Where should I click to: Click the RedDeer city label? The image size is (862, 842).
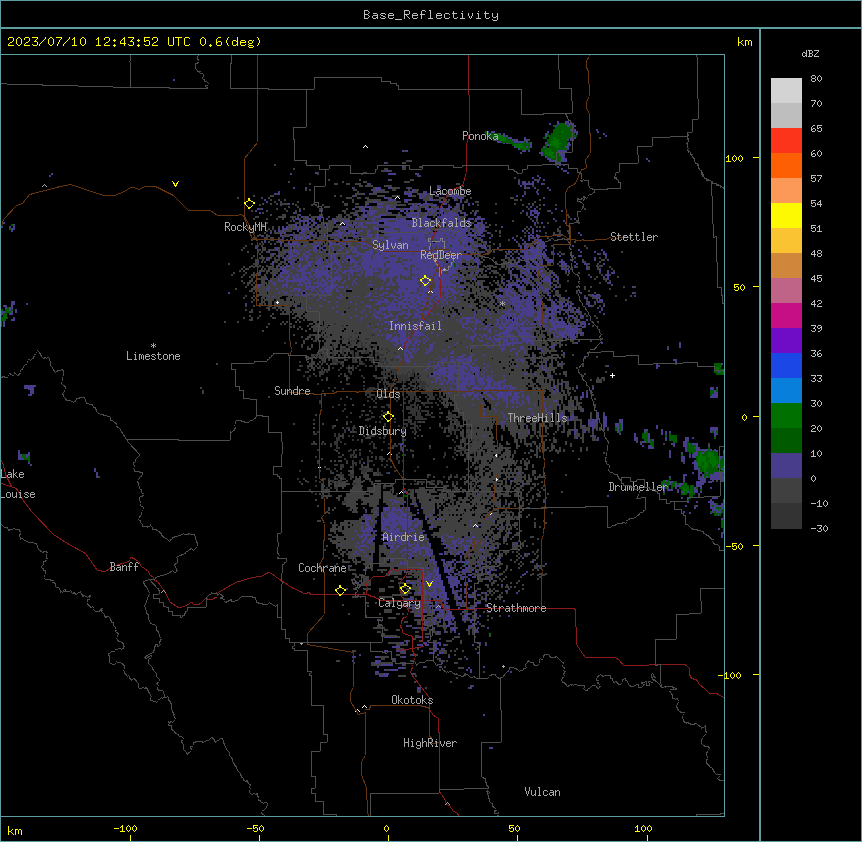(441, 255)
